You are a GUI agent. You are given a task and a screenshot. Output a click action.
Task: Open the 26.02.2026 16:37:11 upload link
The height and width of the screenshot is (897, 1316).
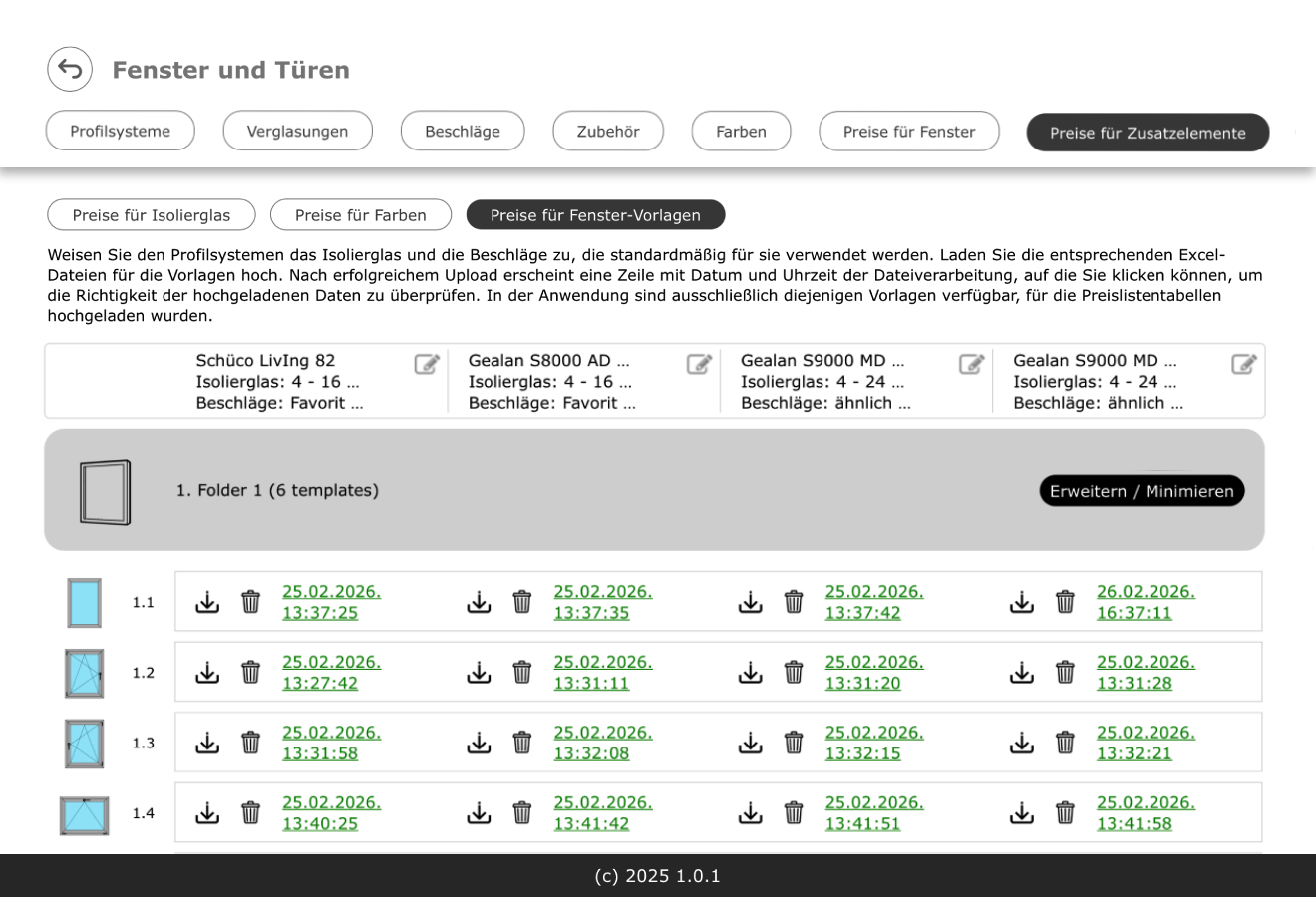(1146, 602)
